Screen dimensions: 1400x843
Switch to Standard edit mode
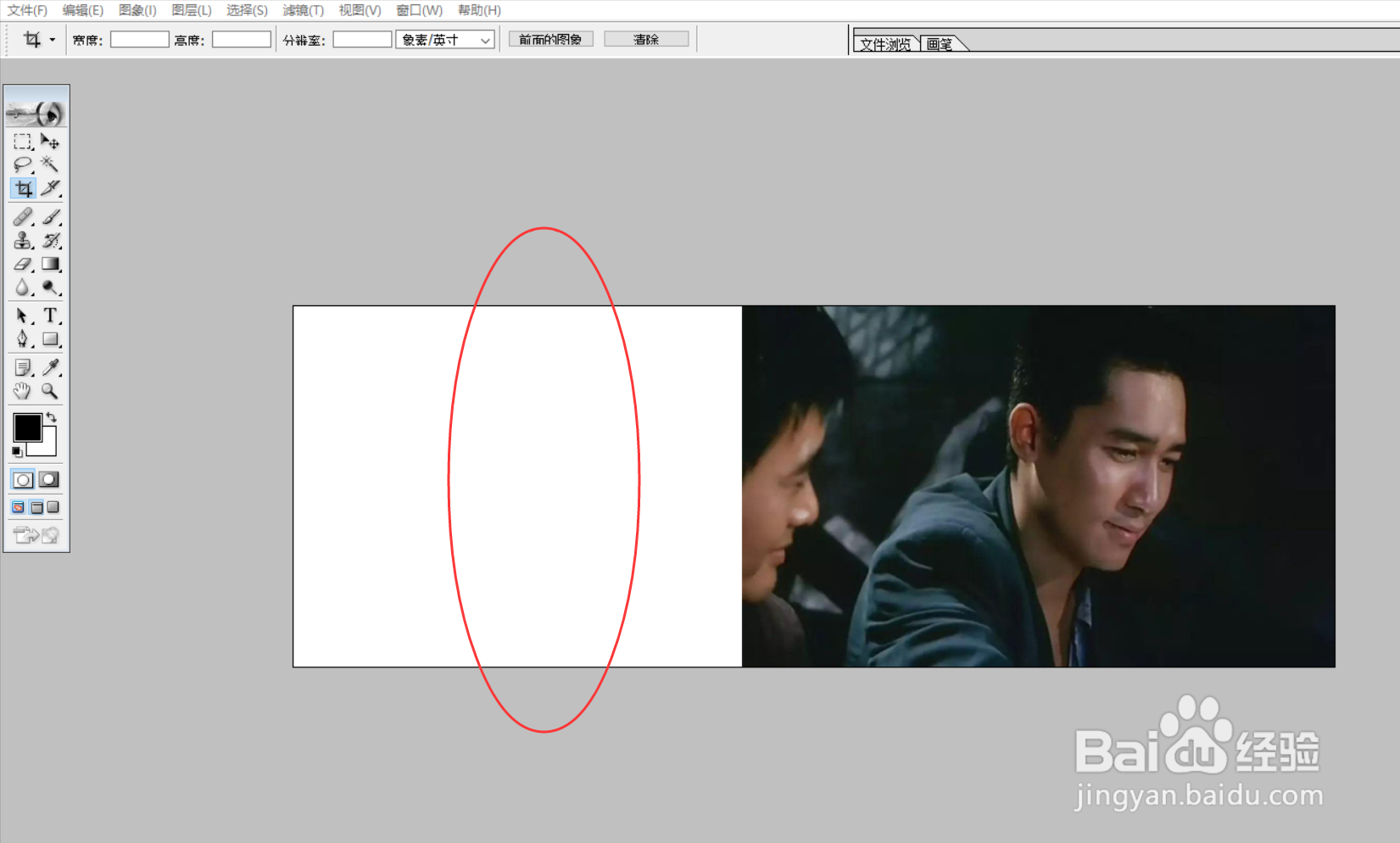click(x=23, y=480)
